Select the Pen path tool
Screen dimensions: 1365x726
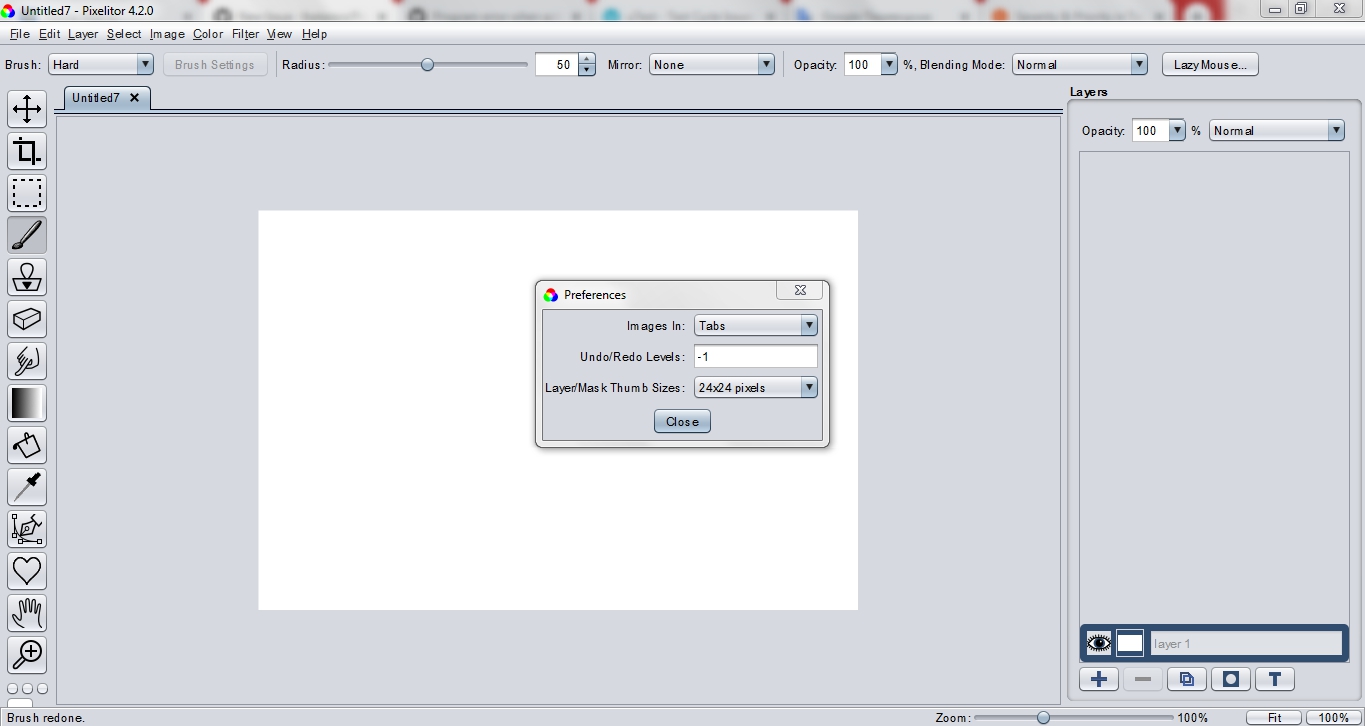(27, 529)
